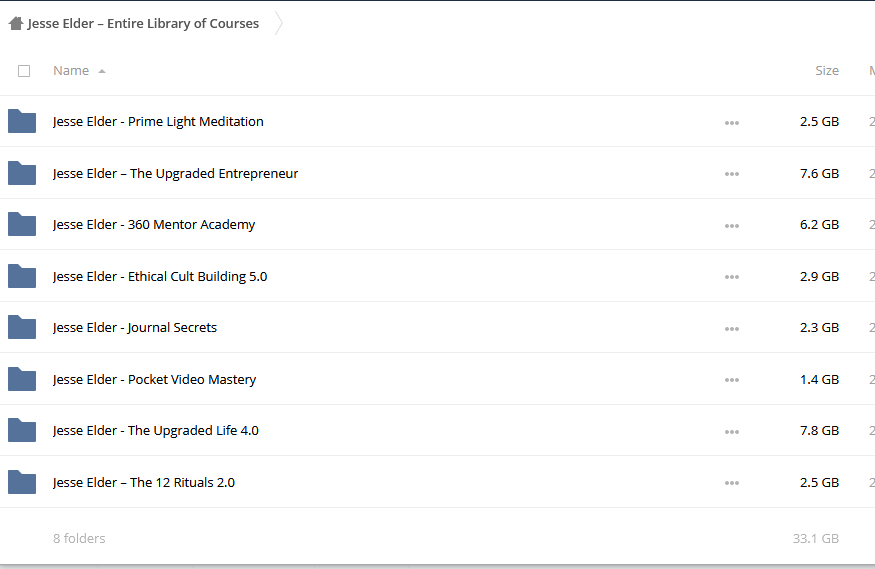Open breadcrumb 'Jesse Elder – Entire Library of Courses'
Image resolution: width=875 pixels, height=569 pixels.
[x=143, y=23]
